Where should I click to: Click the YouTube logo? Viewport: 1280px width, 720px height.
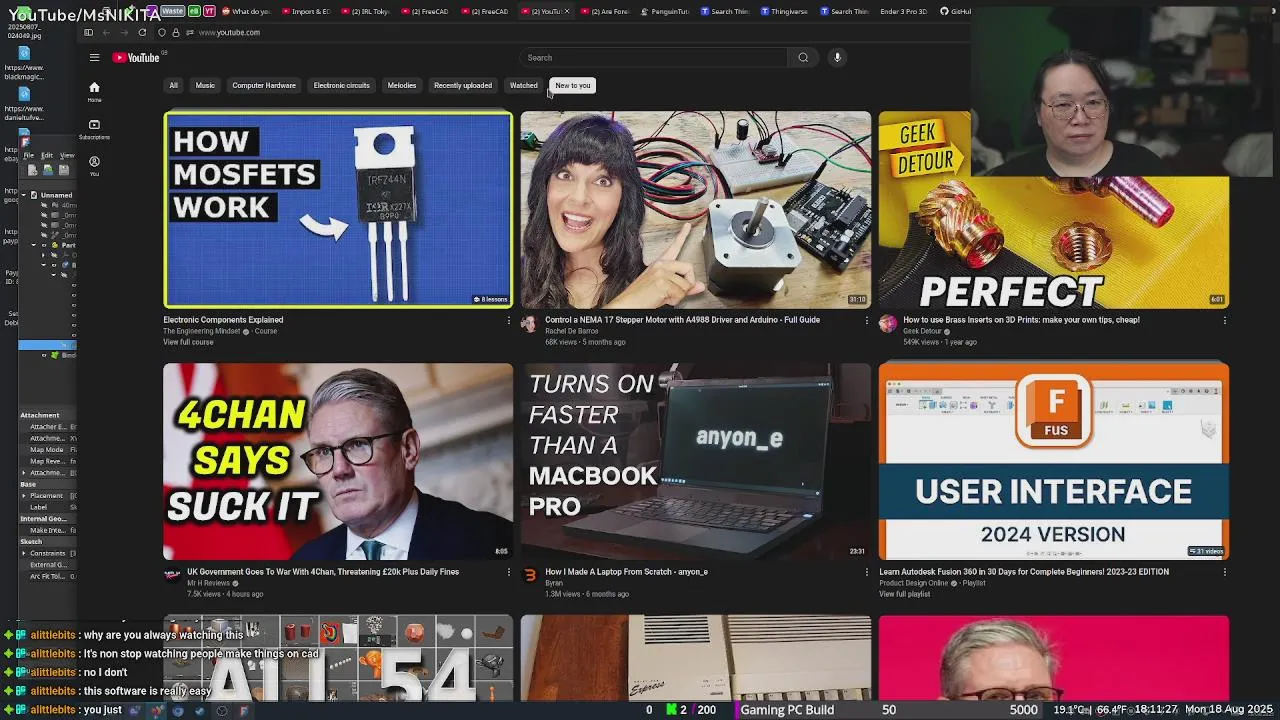[x=136, y=58]
